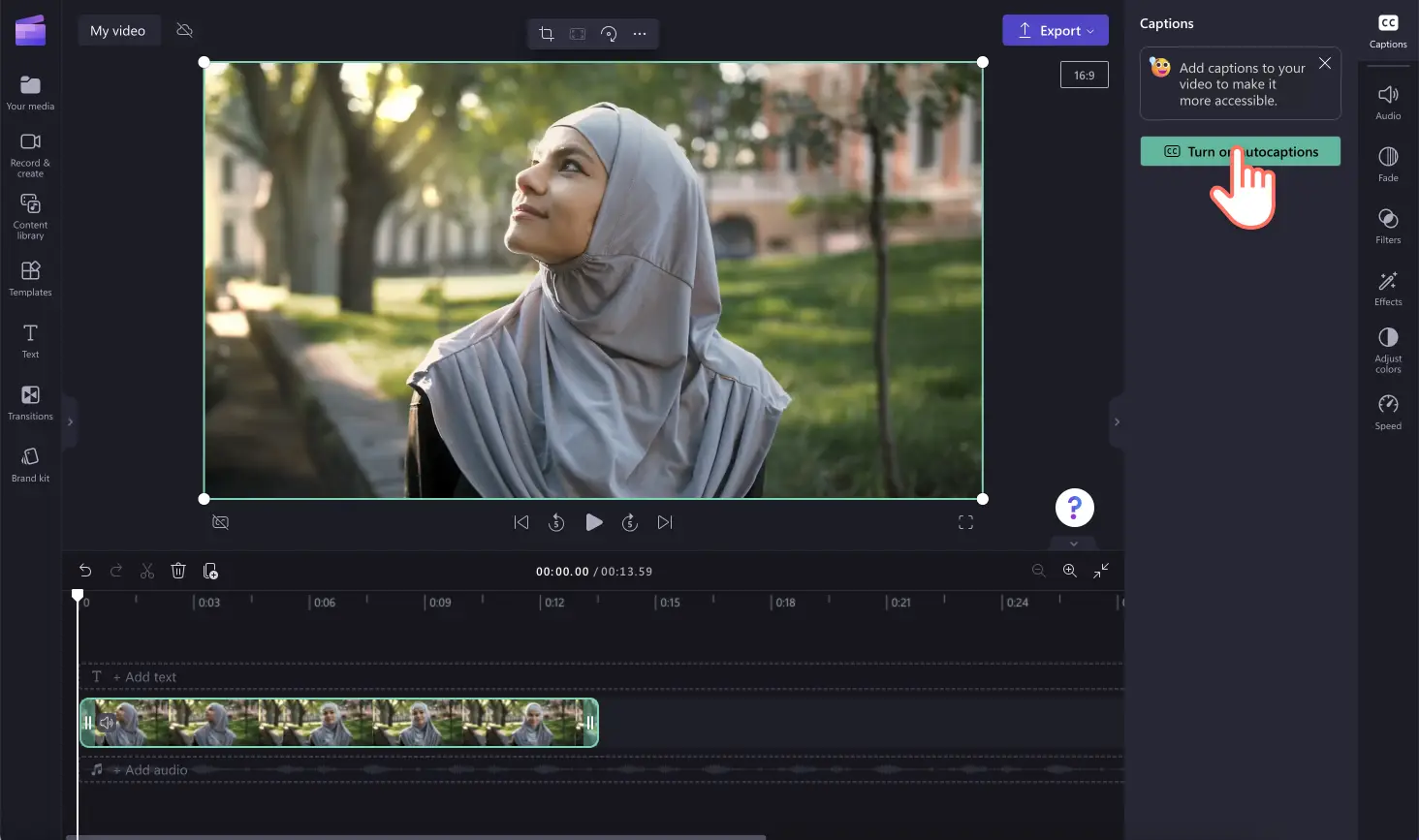Click the 0:06 timeline ruler mark
Image resolution: width=1419 pixels, height=840 pixels.
(323, 603)
